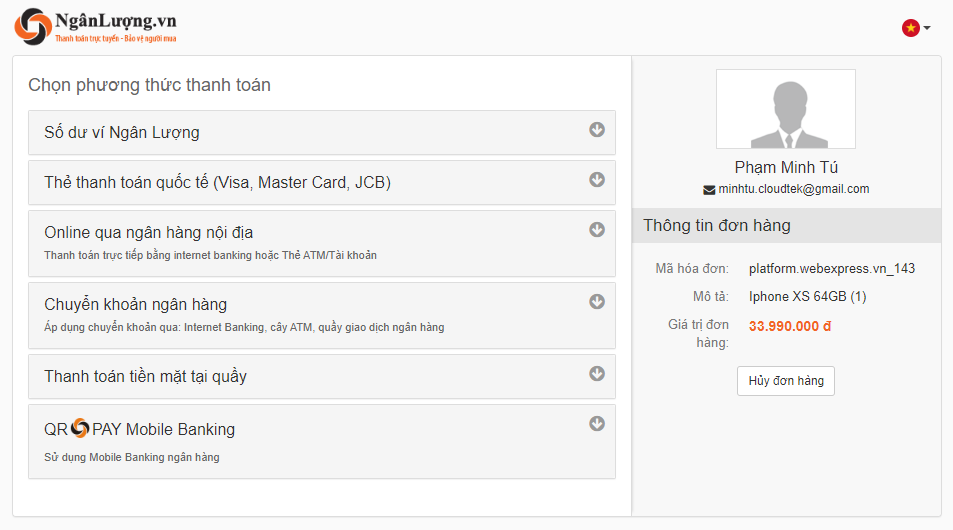Click the arrow icon for Chuyển khoản ngân hàng
The height and width of the screenshot is (530, 953).
point(597,301)
